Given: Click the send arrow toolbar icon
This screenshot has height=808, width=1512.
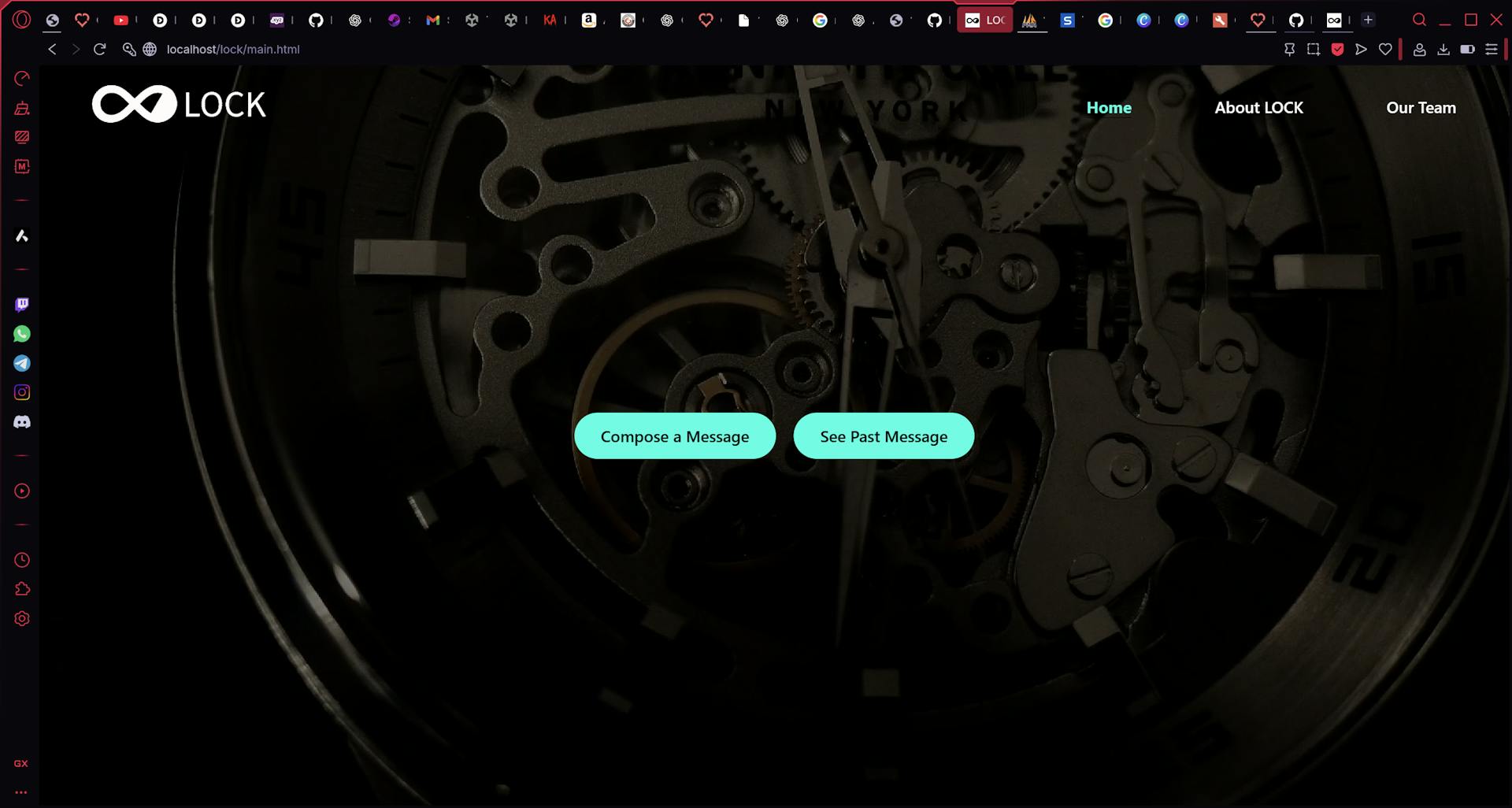Looking at the screenshot, I should 1361,49.
